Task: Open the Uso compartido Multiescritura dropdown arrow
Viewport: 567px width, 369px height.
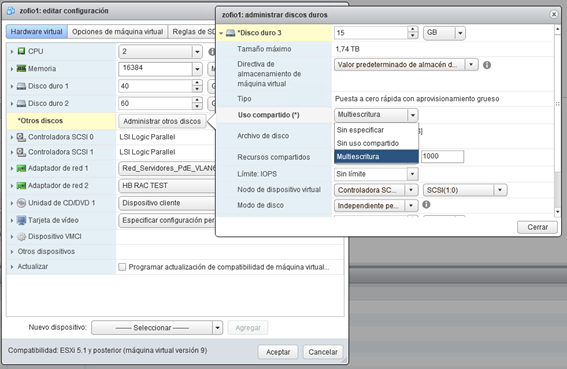Action: (413, 115)
